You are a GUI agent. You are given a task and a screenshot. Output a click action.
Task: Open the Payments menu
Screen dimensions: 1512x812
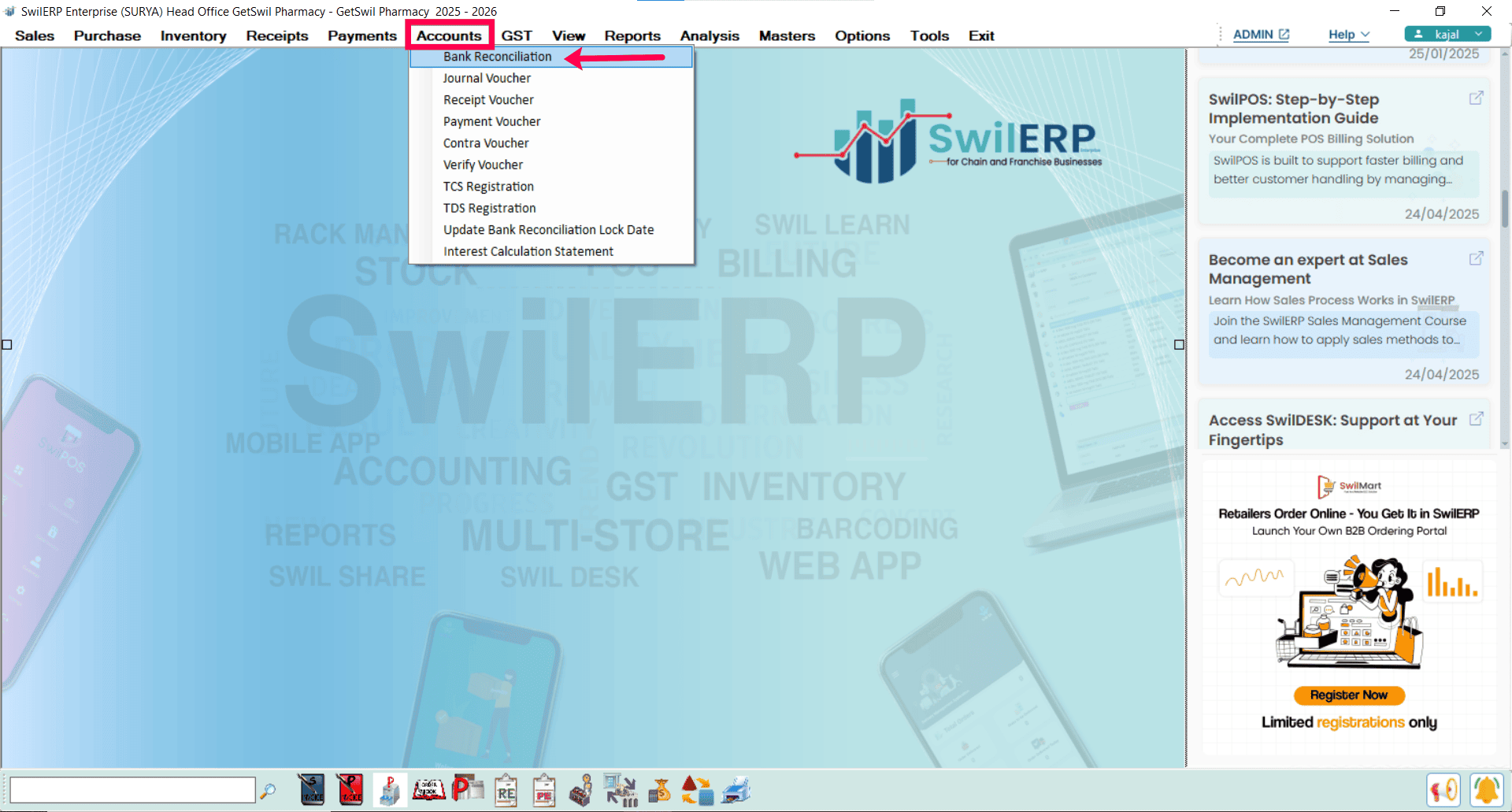(x=362, y=35)
